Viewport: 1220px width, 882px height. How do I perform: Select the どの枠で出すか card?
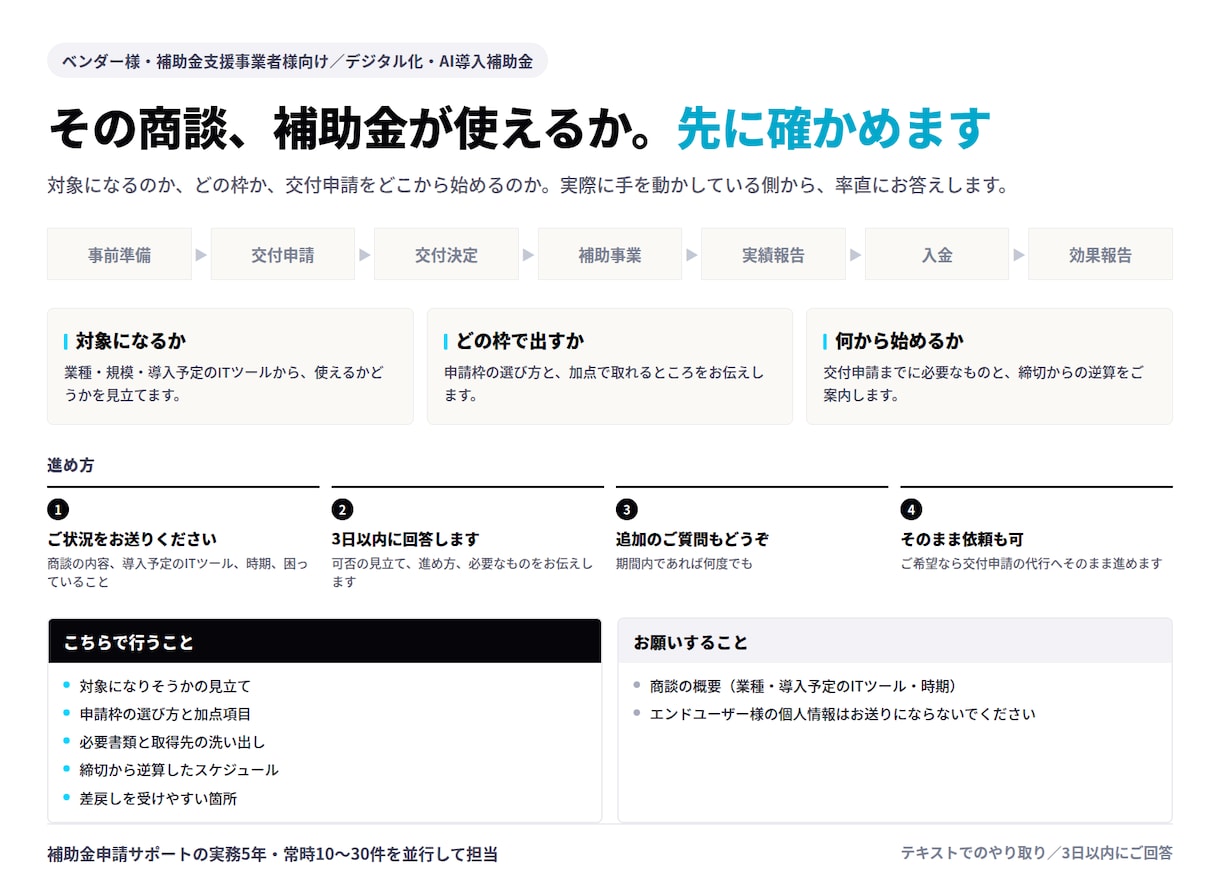[610, 366]
